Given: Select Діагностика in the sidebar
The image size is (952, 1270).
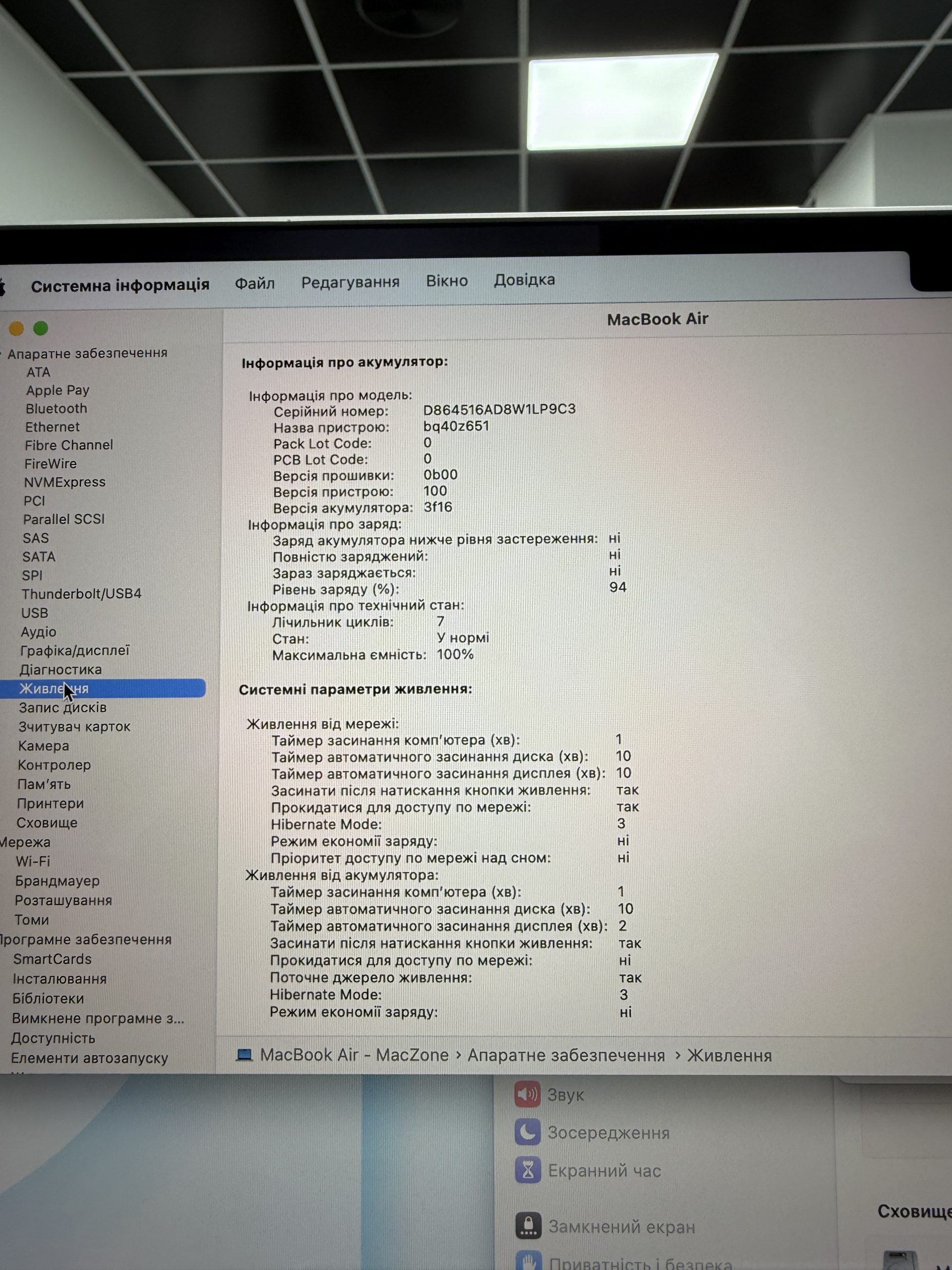Looking at the screenshot, I should pyautogui.click(x=61, y=669).
